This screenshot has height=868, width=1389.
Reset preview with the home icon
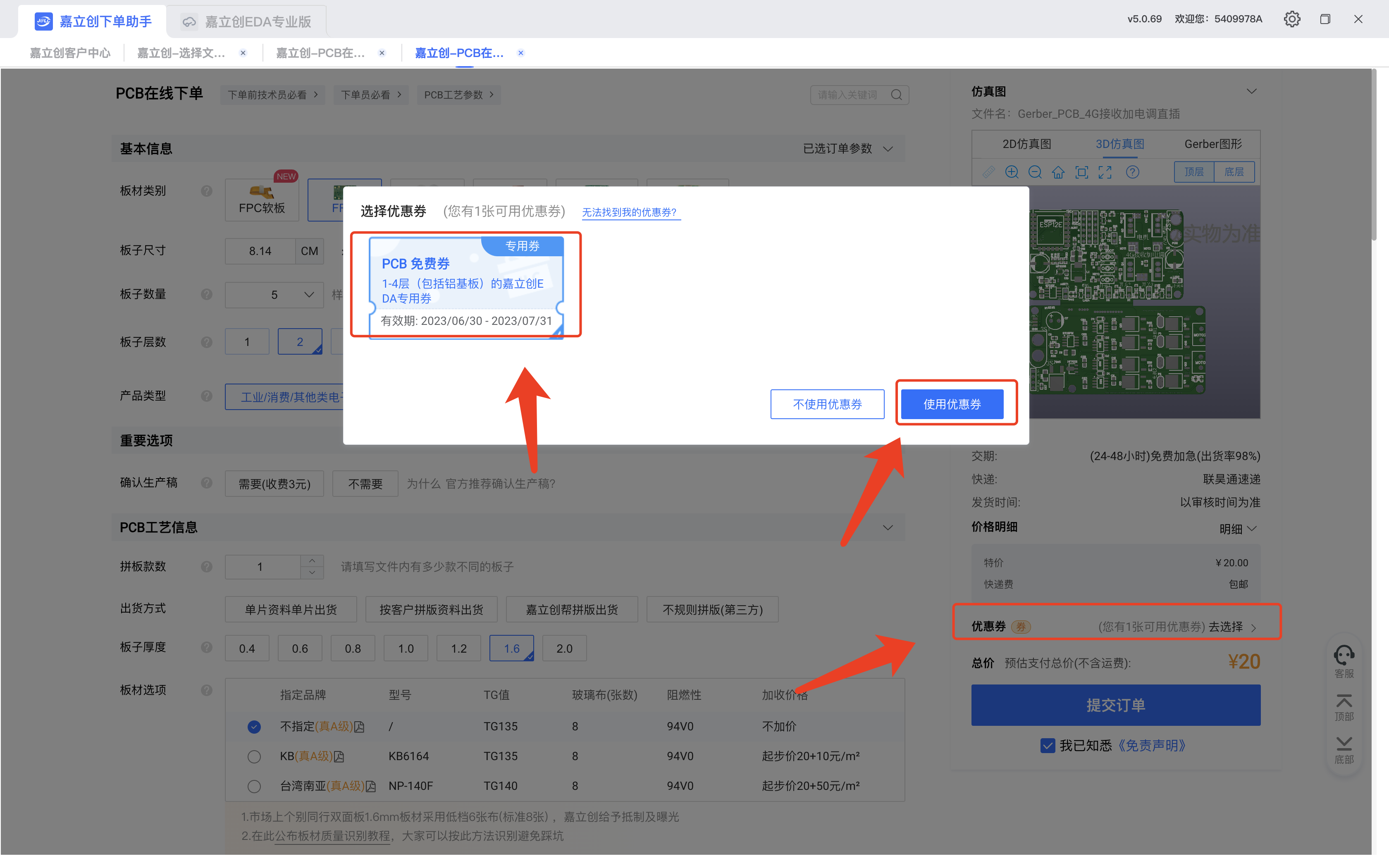(x=1058, y=172)
